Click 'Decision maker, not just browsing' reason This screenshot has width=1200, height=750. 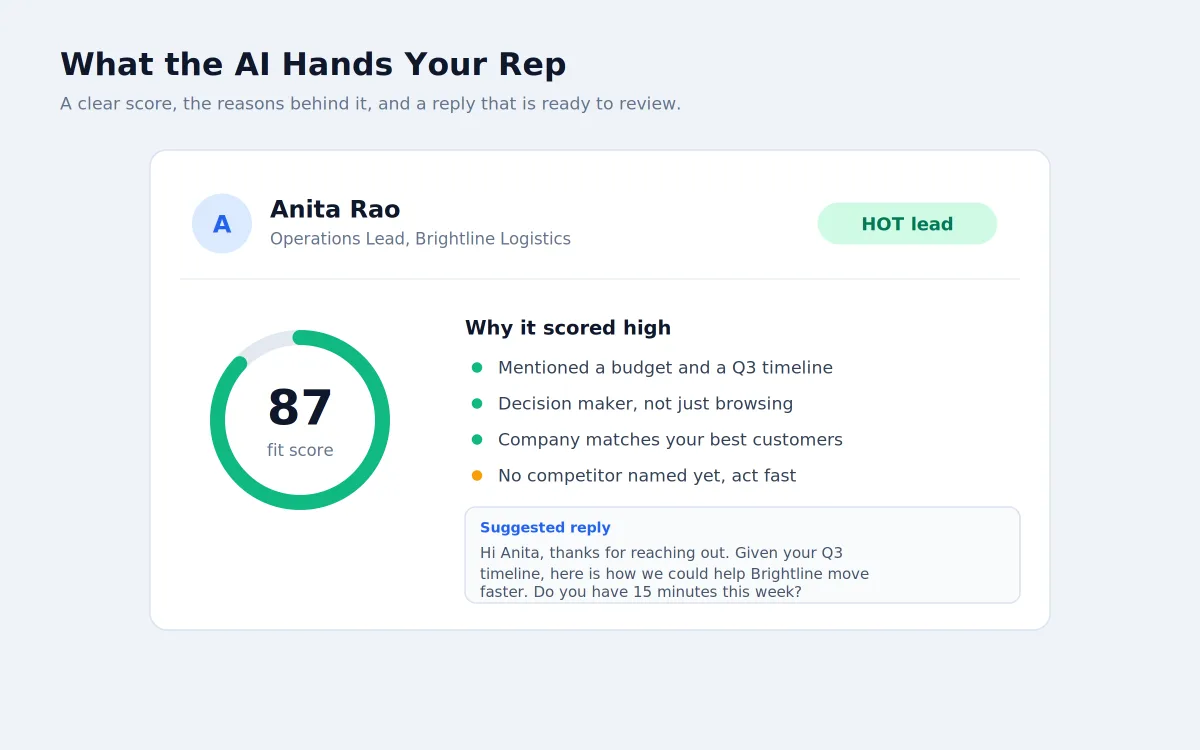(645, 404)
